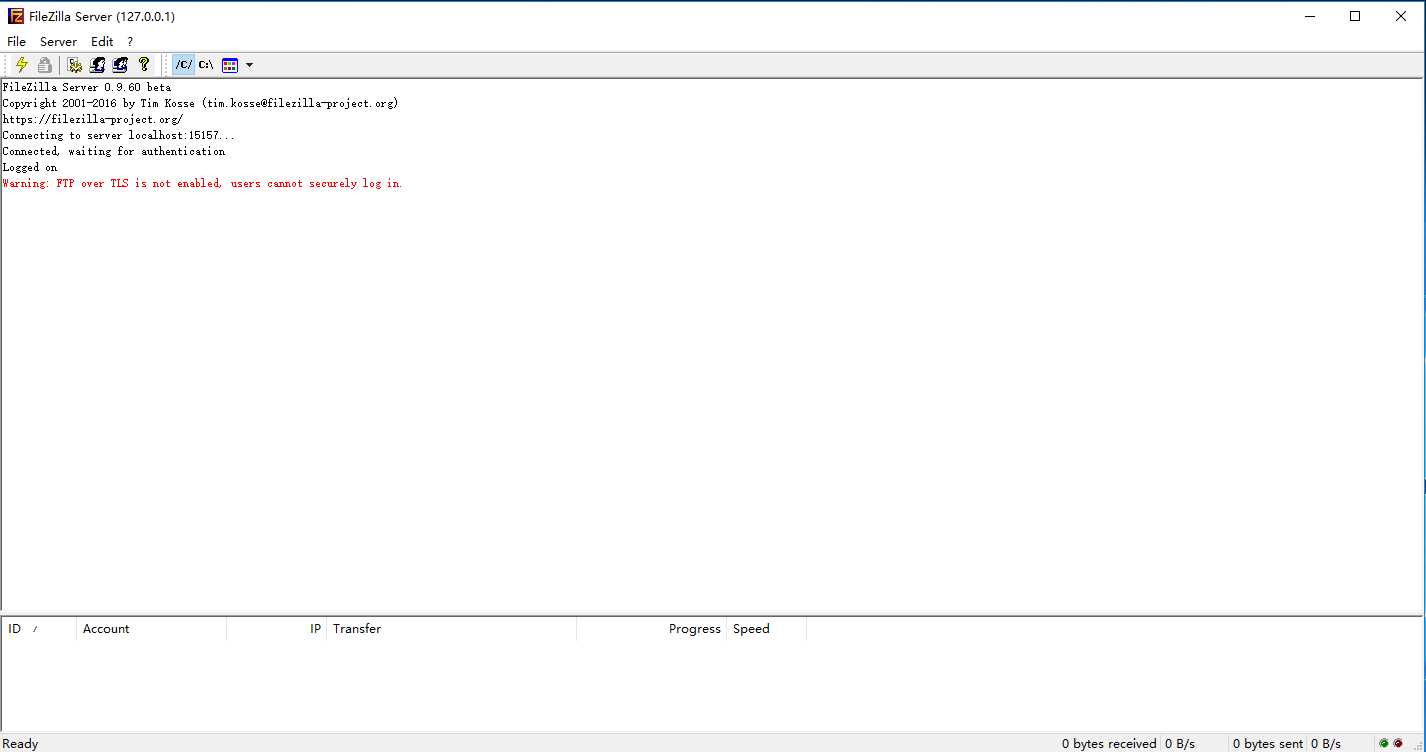Screen dimensions: 1426x752
Task: Click the FileZilla Server title bar icon
Action: (16, 16)
